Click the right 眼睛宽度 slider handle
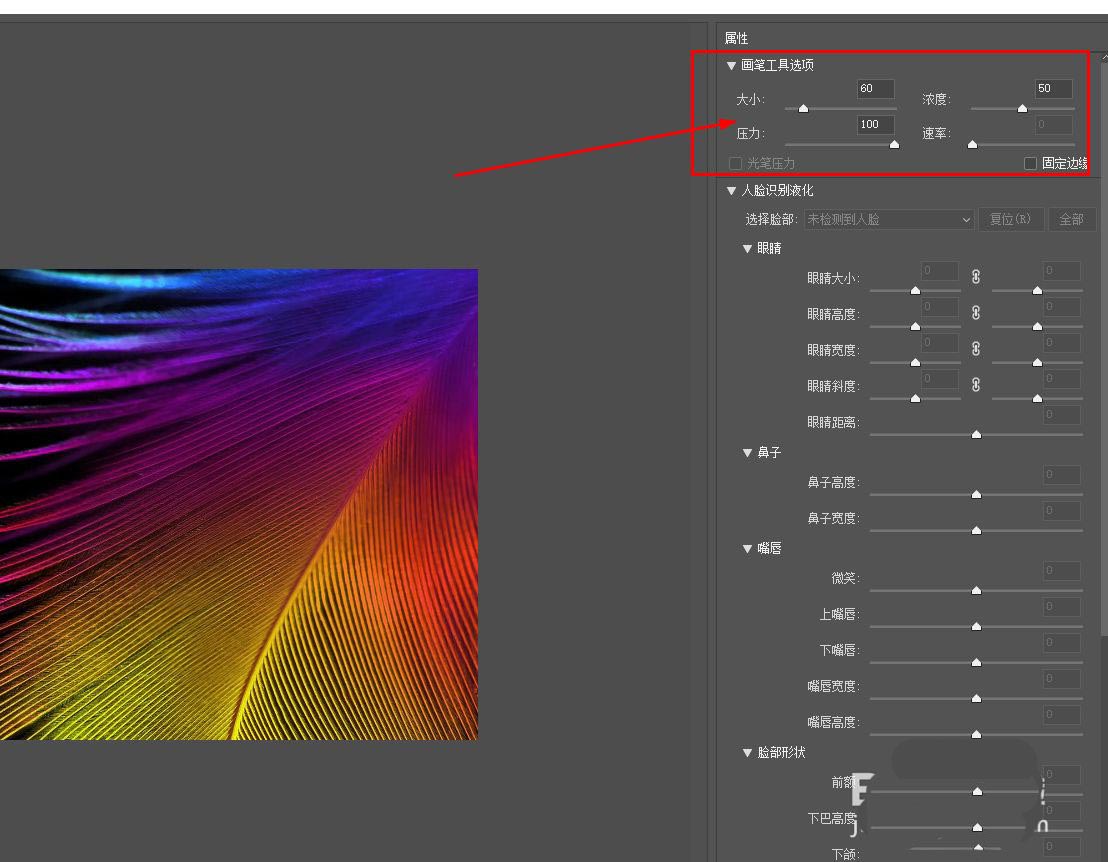 (1037, 362)
